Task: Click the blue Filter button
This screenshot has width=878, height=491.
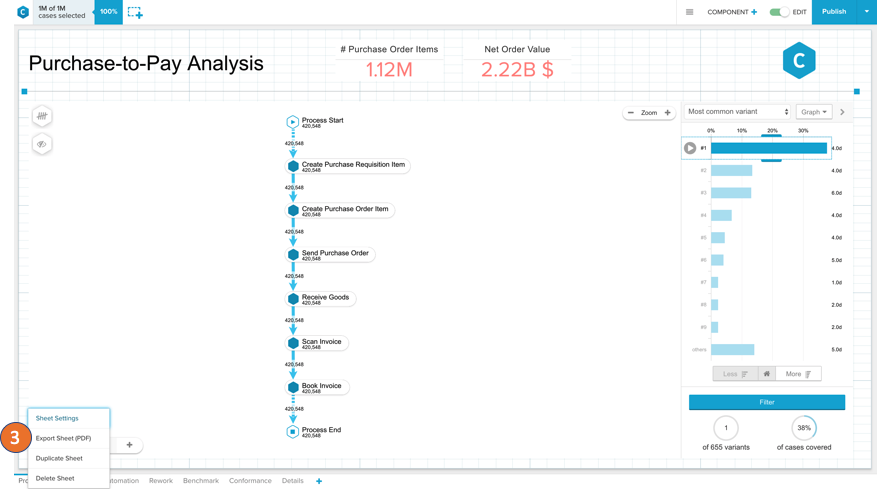Action: [x=766, y=402]
